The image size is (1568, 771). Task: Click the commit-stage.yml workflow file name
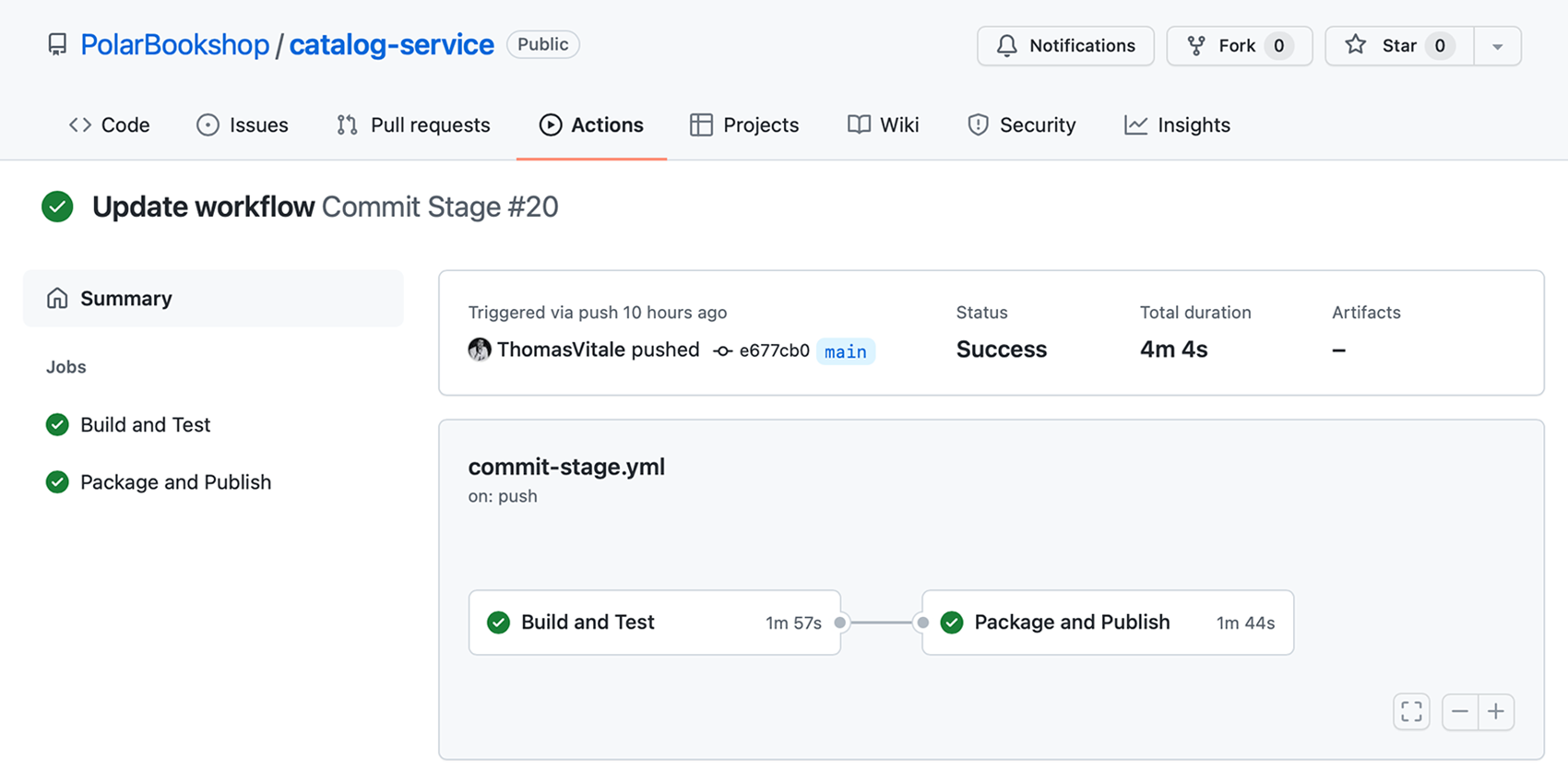point(566,467)
